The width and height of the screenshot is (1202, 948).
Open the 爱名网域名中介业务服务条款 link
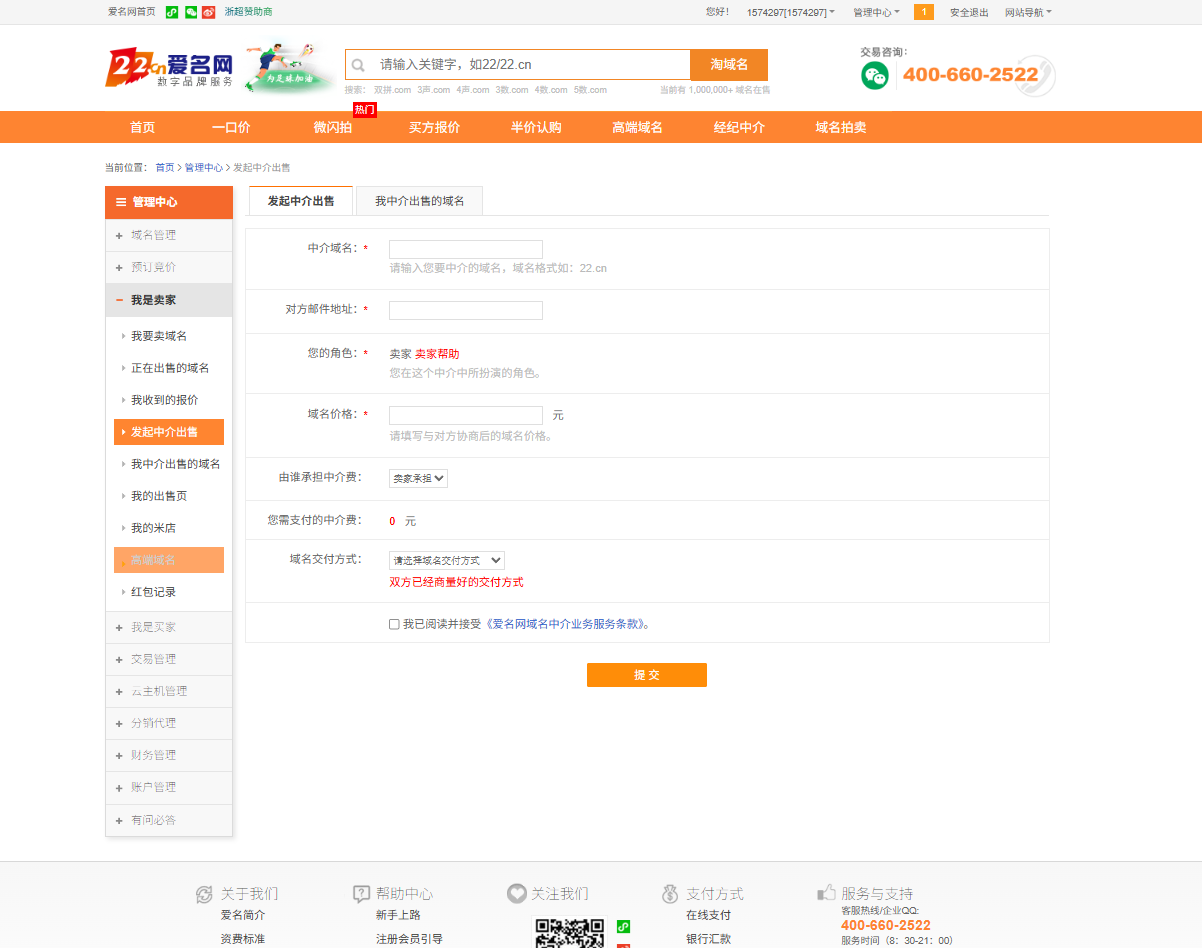click(566, 624)
